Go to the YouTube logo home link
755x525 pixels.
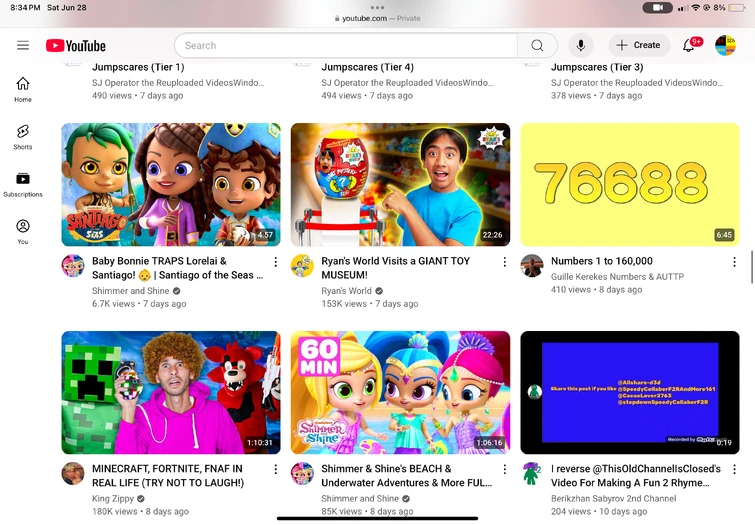[76, 46]
